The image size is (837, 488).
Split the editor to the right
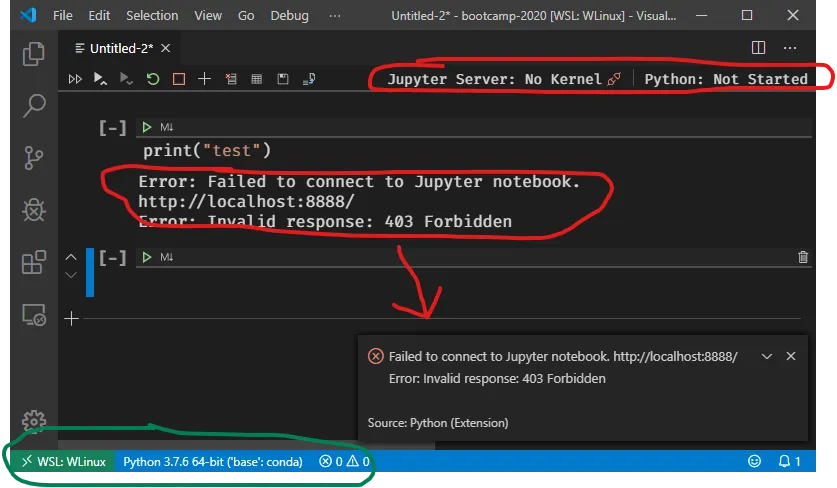(758, 48)
